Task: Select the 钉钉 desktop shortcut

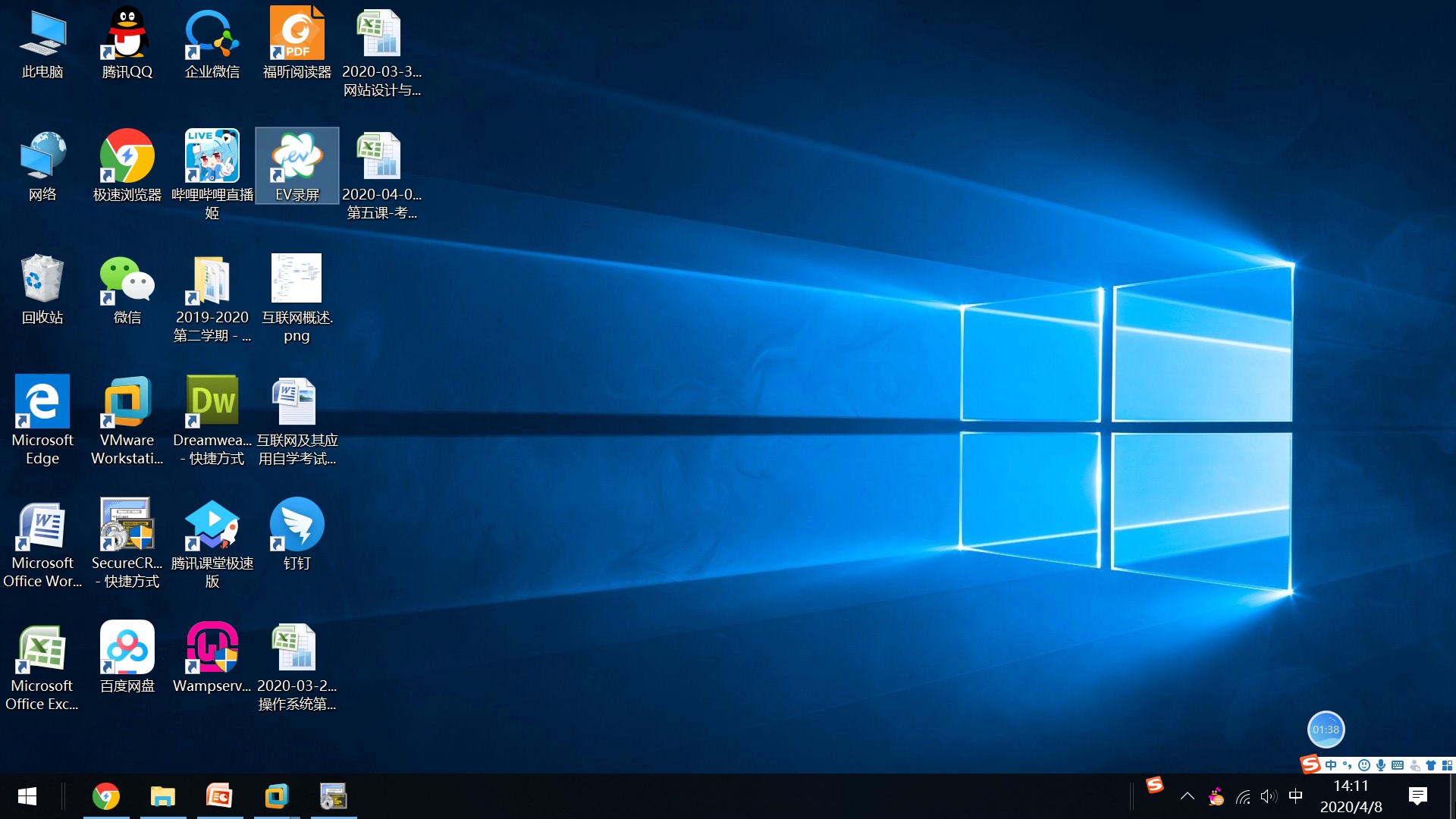Action: 297,535
